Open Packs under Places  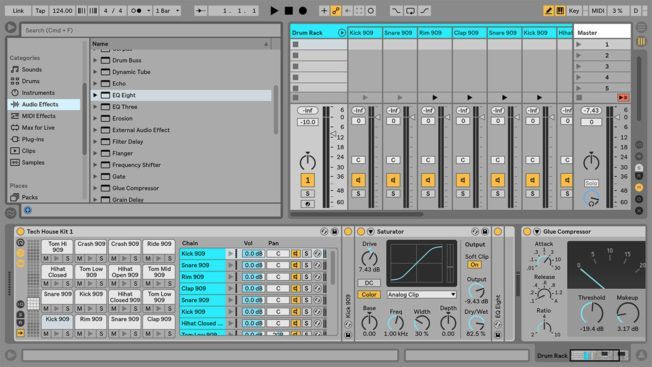click(x=30, y=197)
